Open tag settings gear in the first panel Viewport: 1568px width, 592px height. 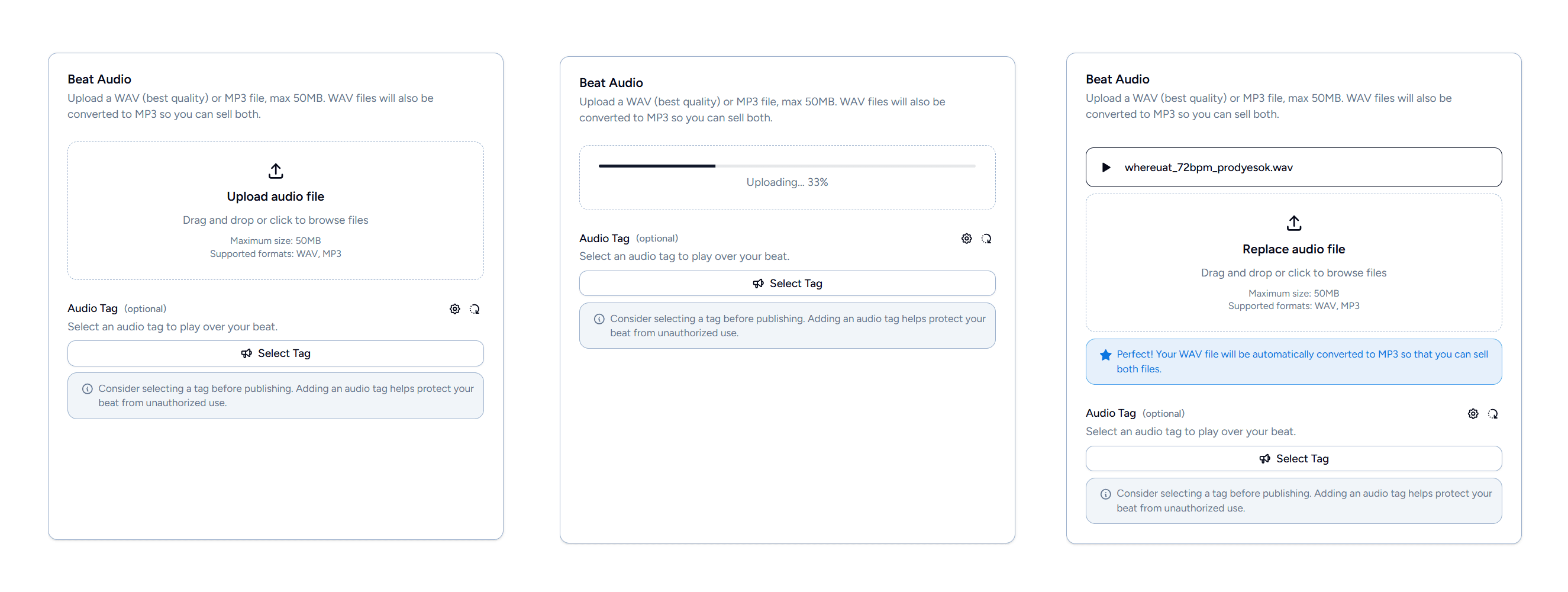click(454, 309)
